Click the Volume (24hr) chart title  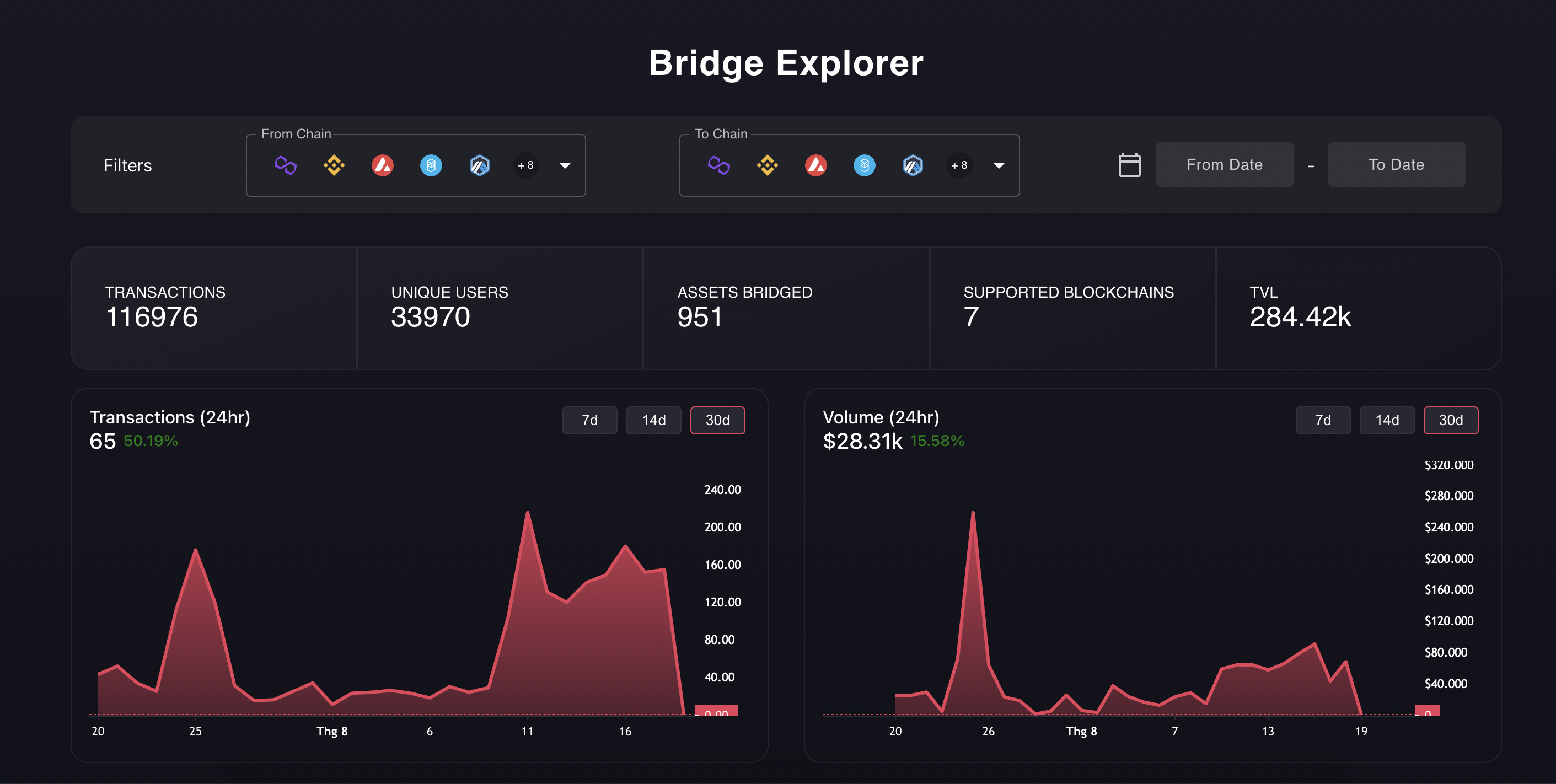(x=881, y=417)
